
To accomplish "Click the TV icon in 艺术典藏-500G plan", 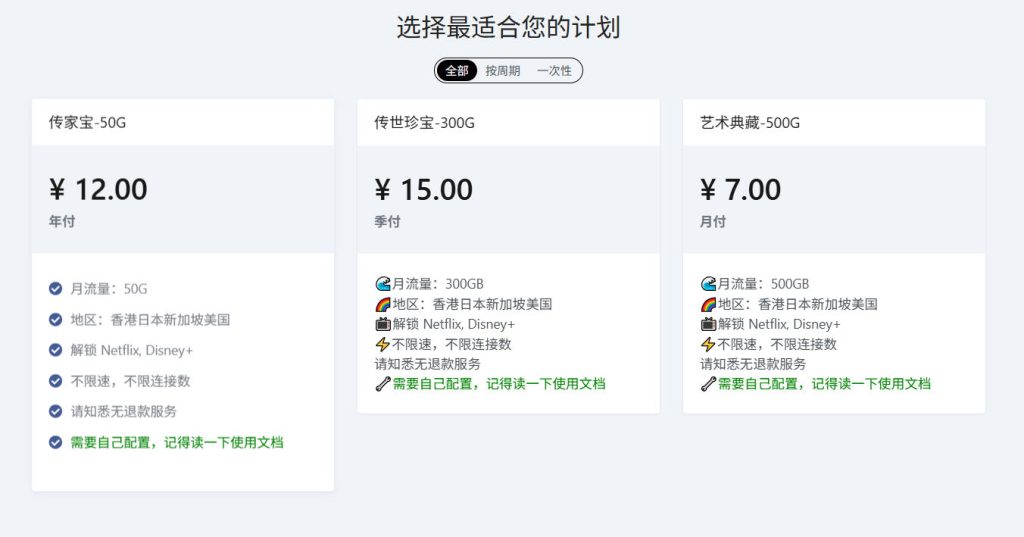I will (709, 324).
